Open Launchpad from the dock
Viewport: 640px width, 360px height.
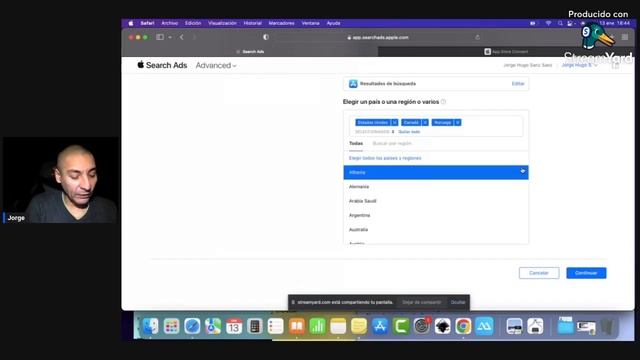pos(171,326)
